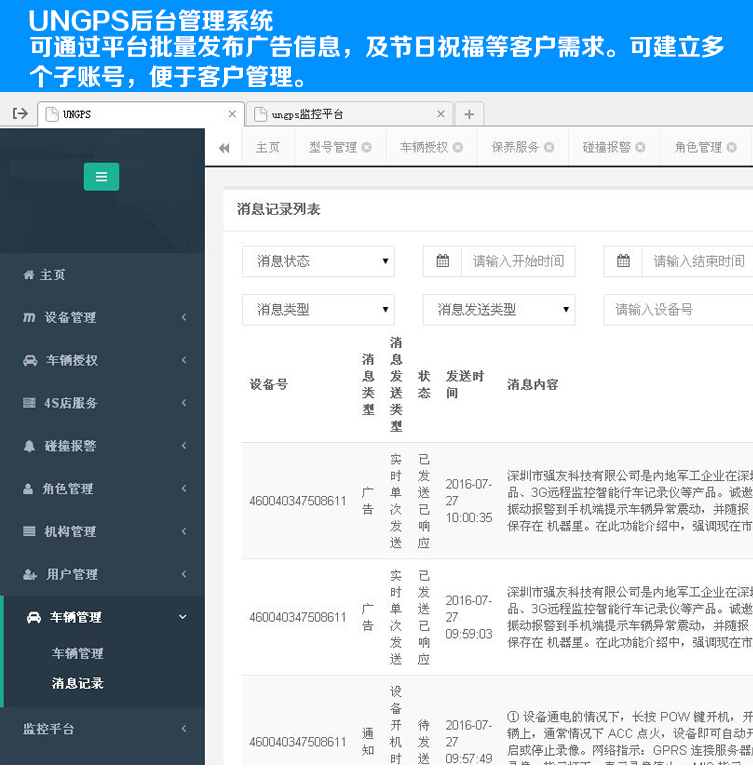
Task: Open the 车辆管理 submenu item
Action: pos(78,653)
